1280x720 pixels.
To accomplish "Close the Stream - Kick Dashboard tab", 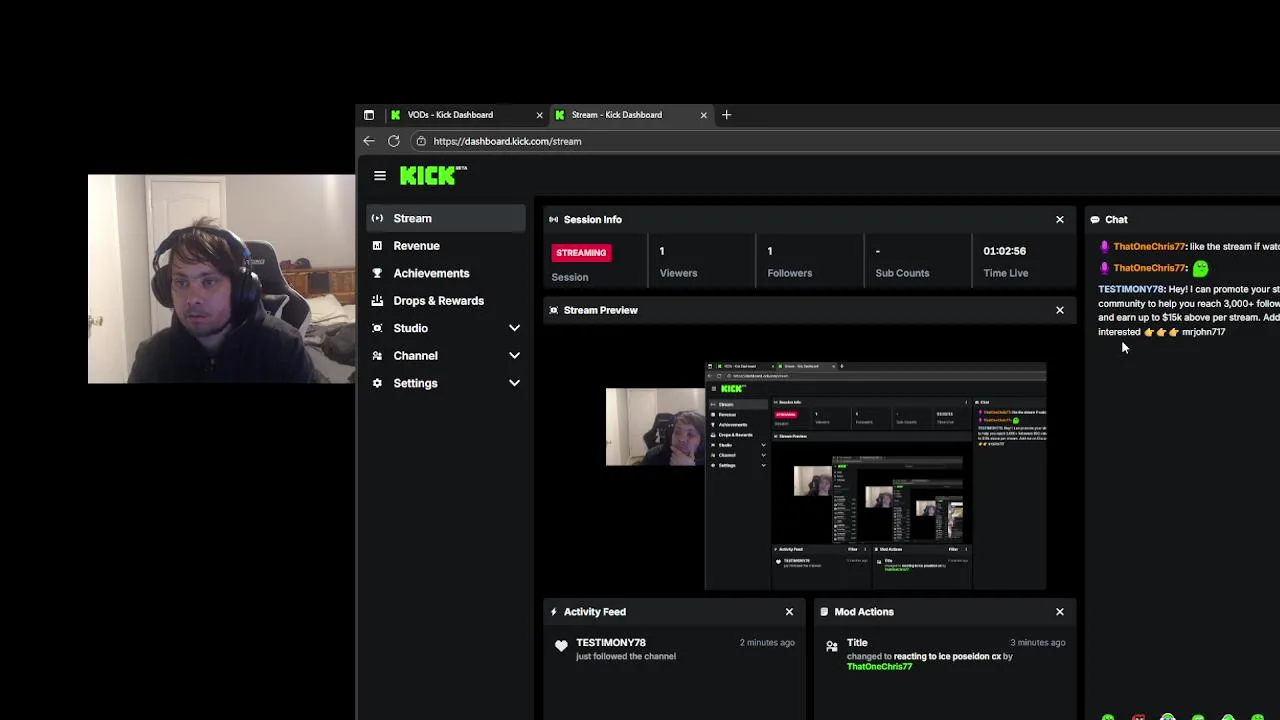I will click(x=704, y=115).
